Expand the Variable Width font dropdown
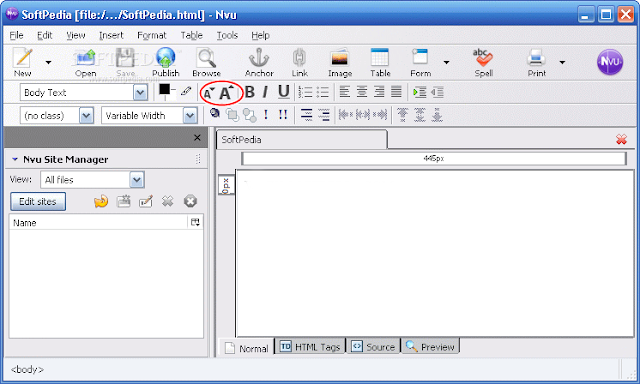The image size is (640, 384). point(190,115)
